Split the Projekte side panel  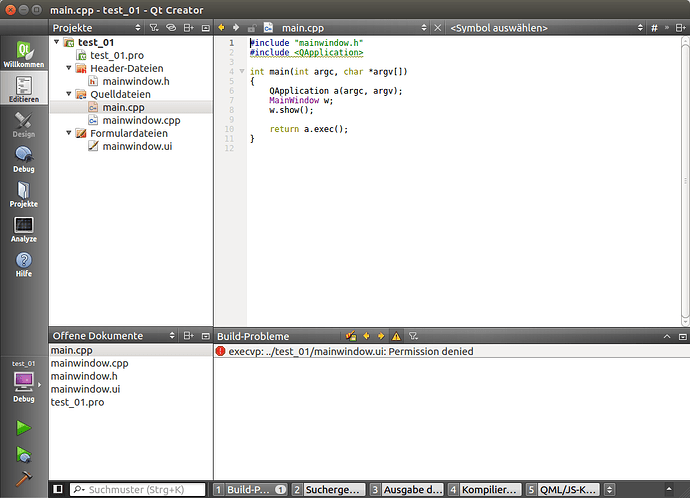click(x=188, y=28)
